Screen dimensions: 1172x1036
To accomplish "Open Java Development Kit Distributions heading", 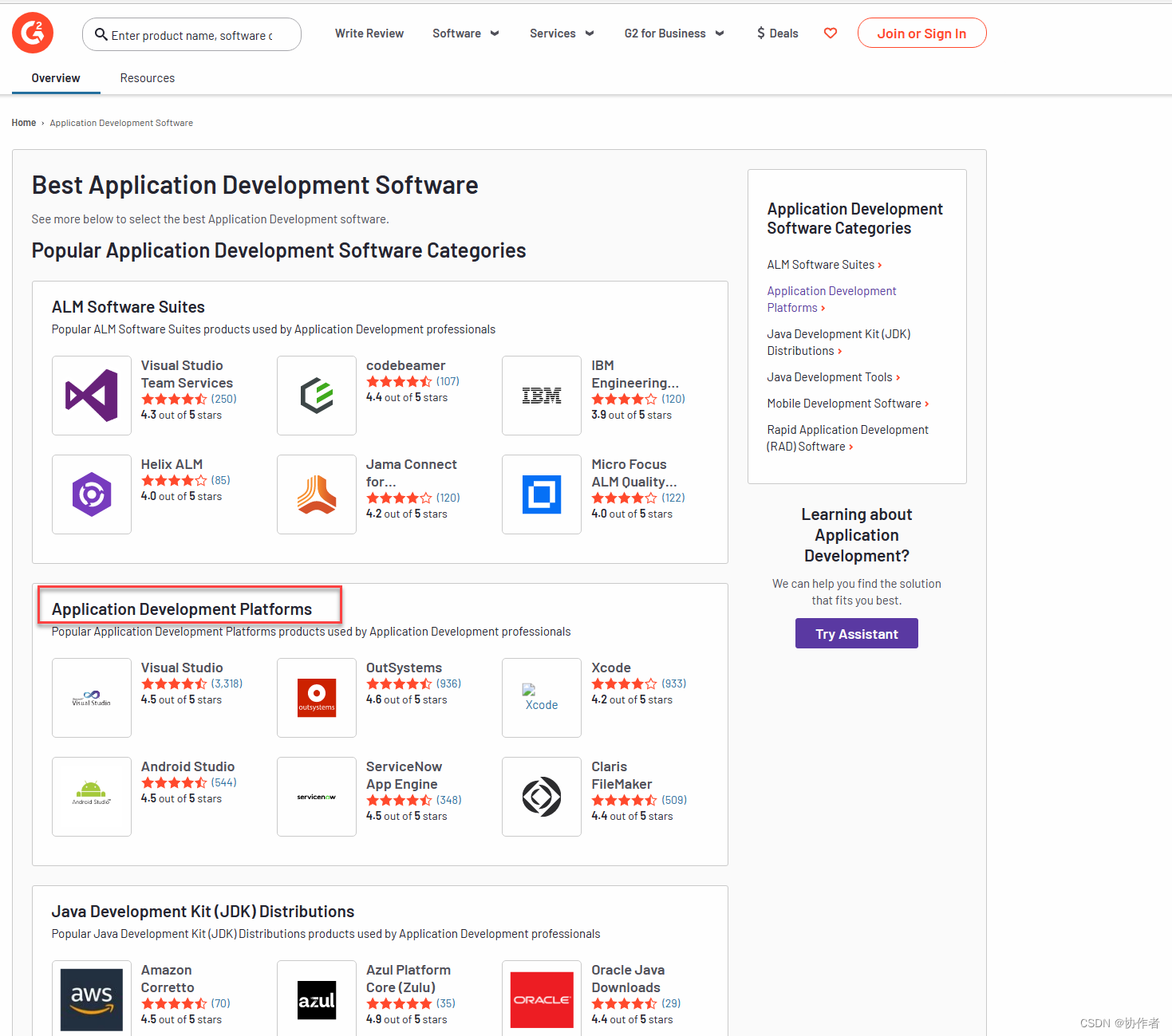I will point(203,912).
